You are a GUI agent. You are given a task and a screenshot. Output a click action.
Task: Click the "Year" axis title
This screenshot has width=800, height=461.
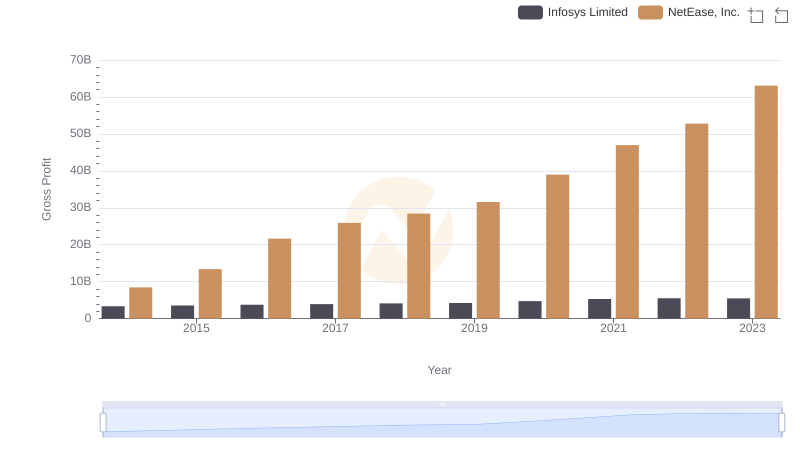pyautogui.click(x=439, y=370)
